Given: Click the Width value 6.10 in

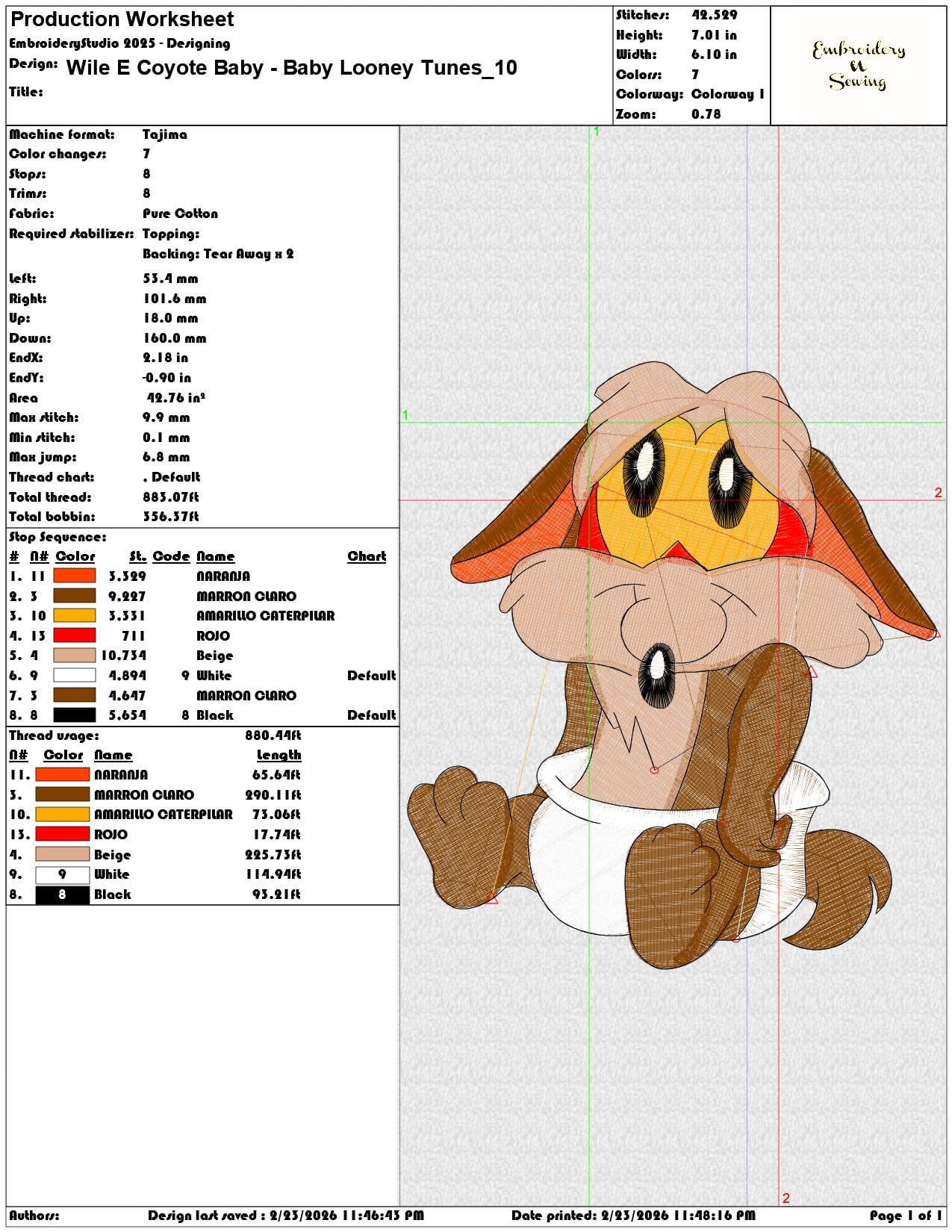Looking at the screenshot, I should [714, 55].
